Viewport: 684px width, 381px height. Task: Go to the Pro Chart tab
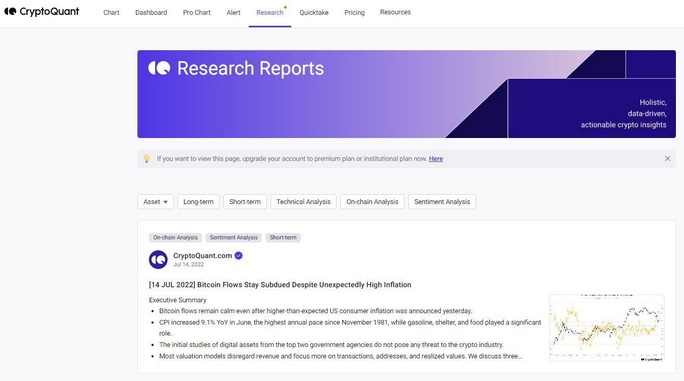coord(197,13)
